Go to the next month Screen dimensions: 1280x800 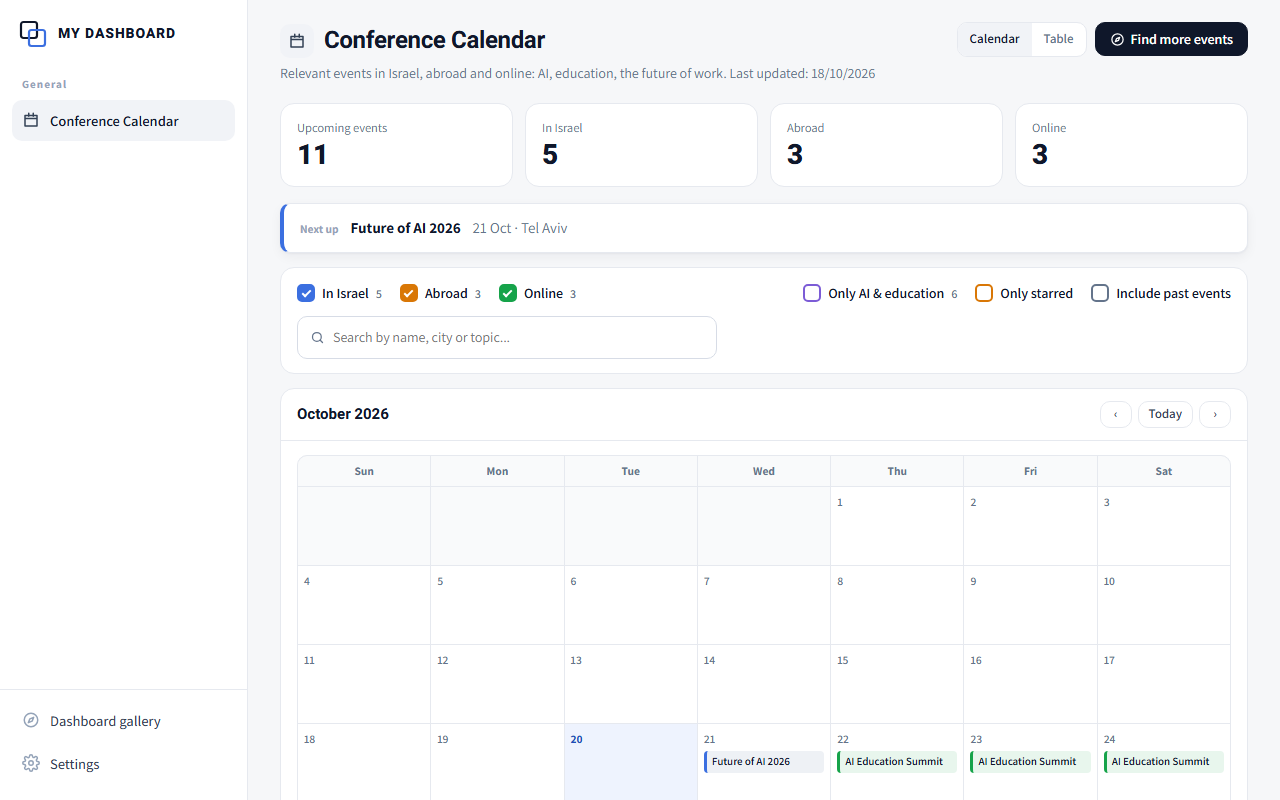pos(1215,414)
